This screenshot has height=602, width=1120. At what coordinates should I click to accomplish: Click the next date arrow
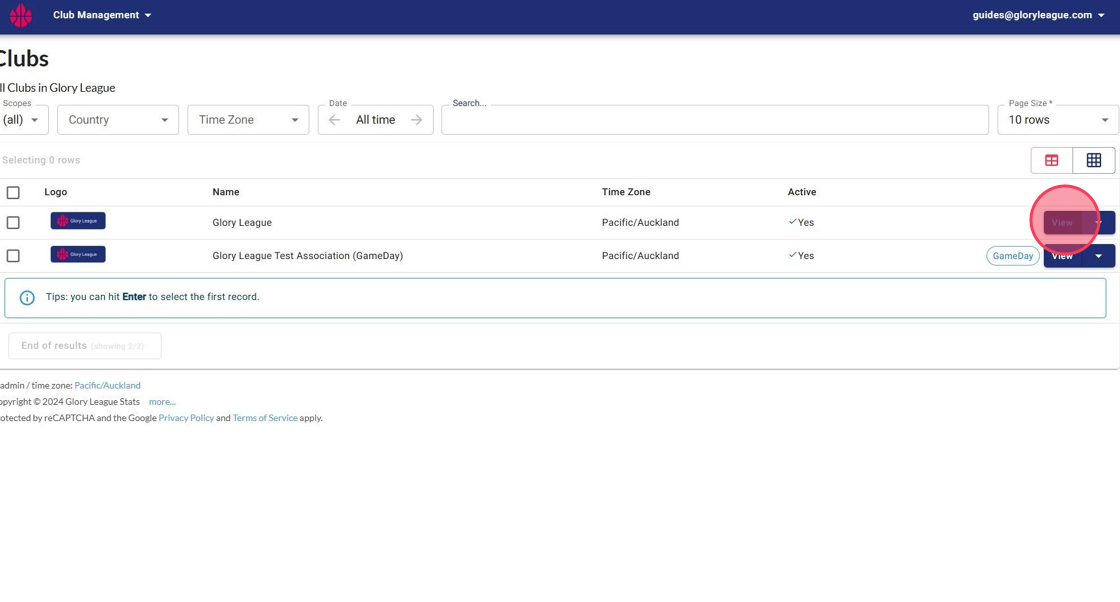click(x=416, y=120)
